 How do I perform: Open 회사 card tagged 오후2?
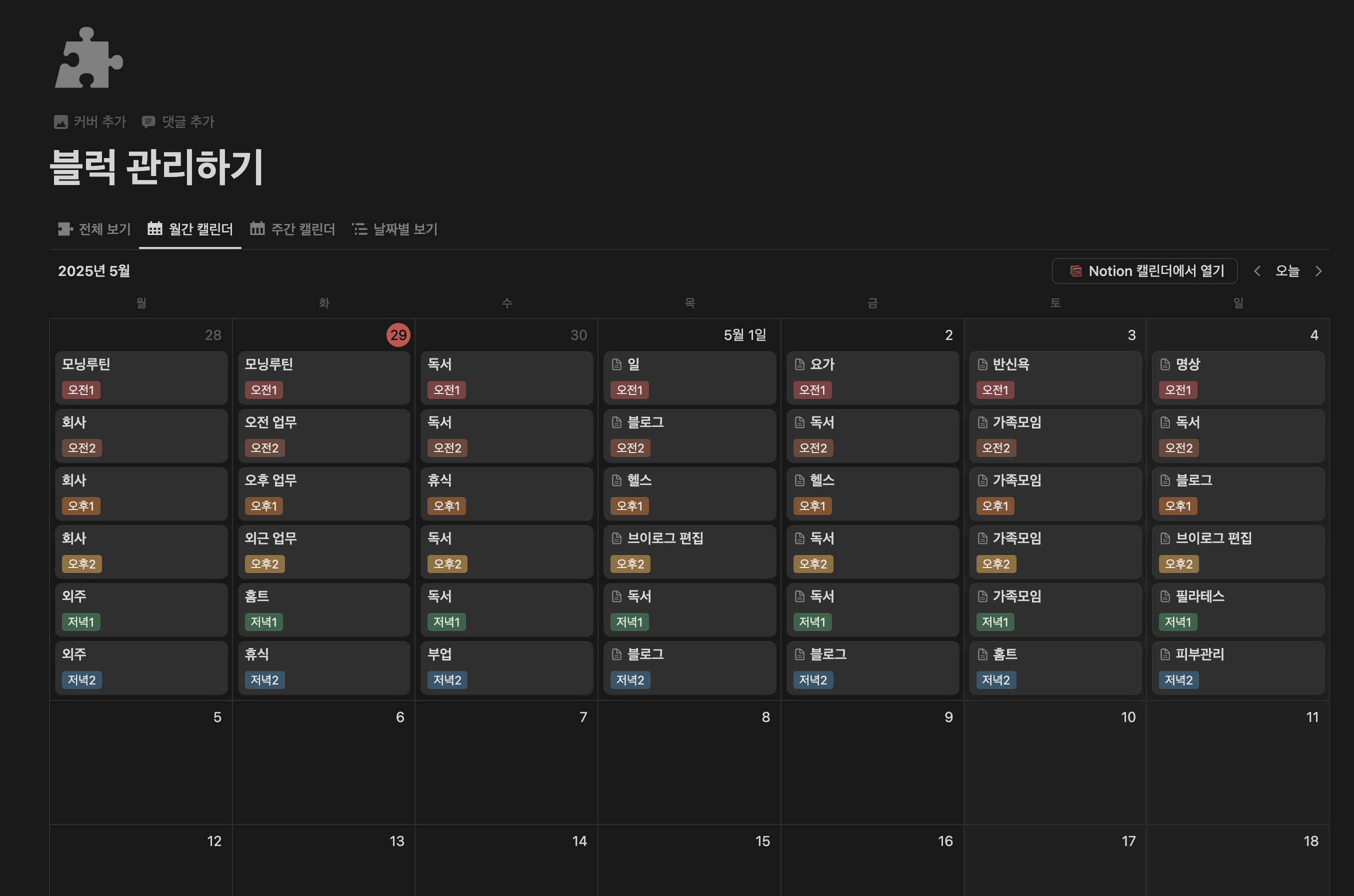coord(141,551)
